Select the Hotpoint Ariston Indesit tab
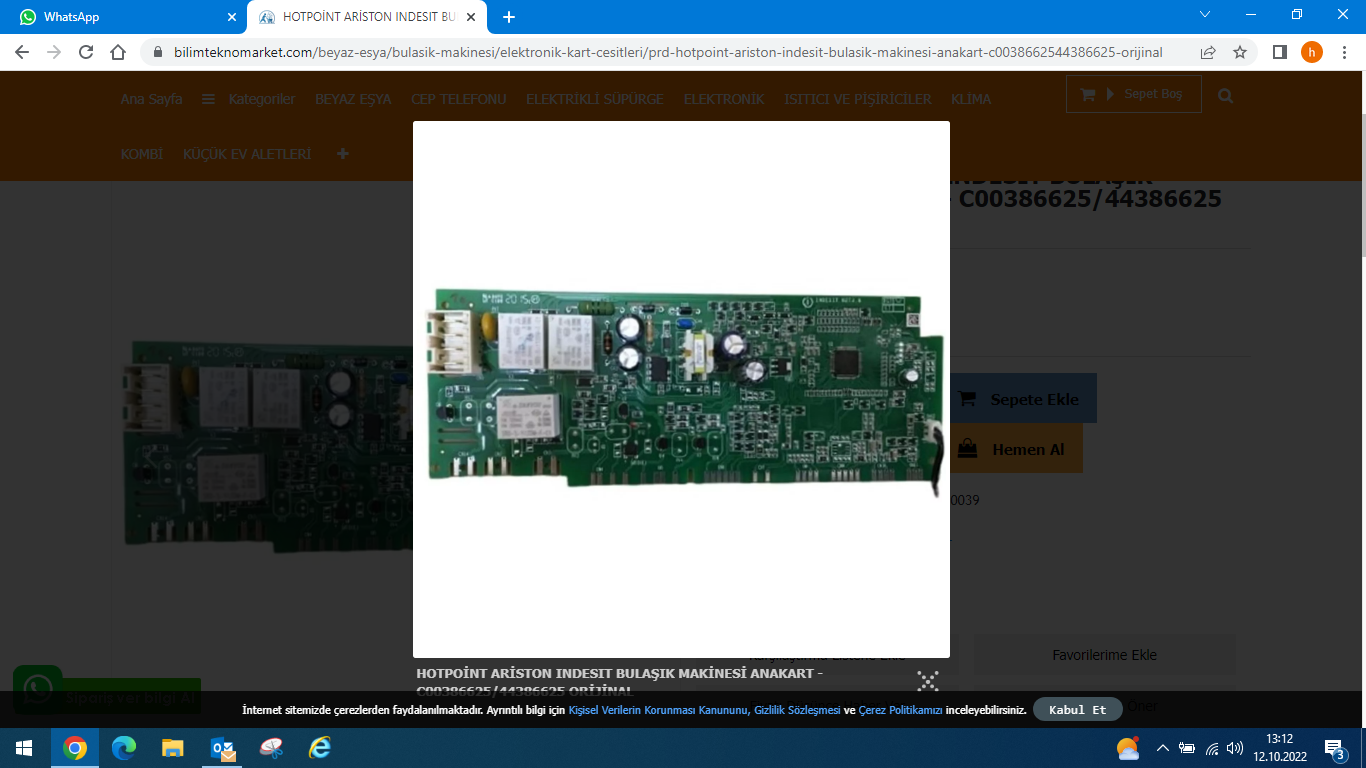The height and width of the screenshot is (768, 1366). point(366,17)
